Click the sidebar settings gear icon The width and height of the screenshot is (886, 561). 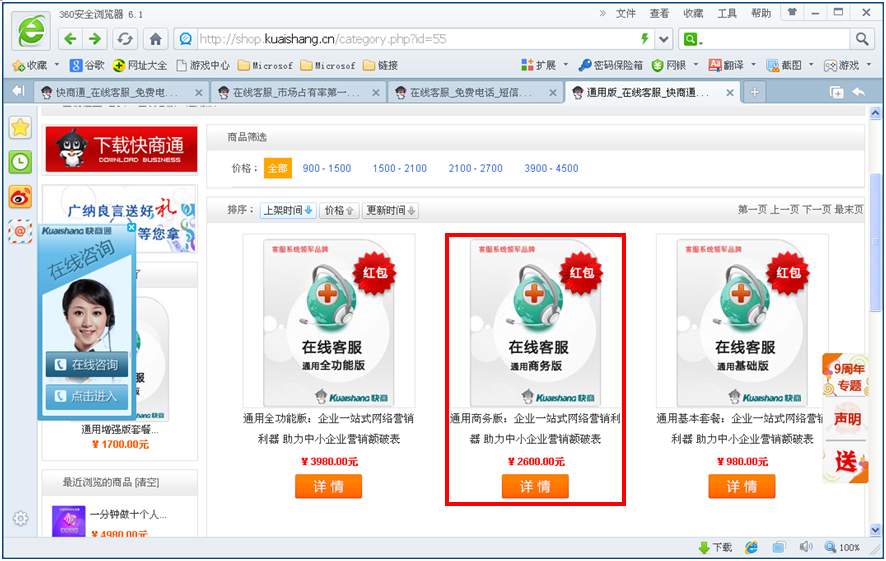pos(20,518)
